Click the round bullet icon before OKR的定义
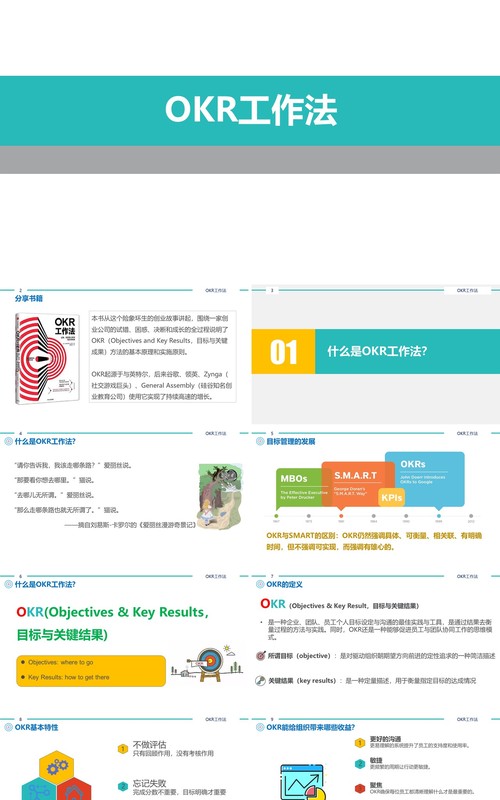Viewport: 500px width, 800px height. [260, 584]
